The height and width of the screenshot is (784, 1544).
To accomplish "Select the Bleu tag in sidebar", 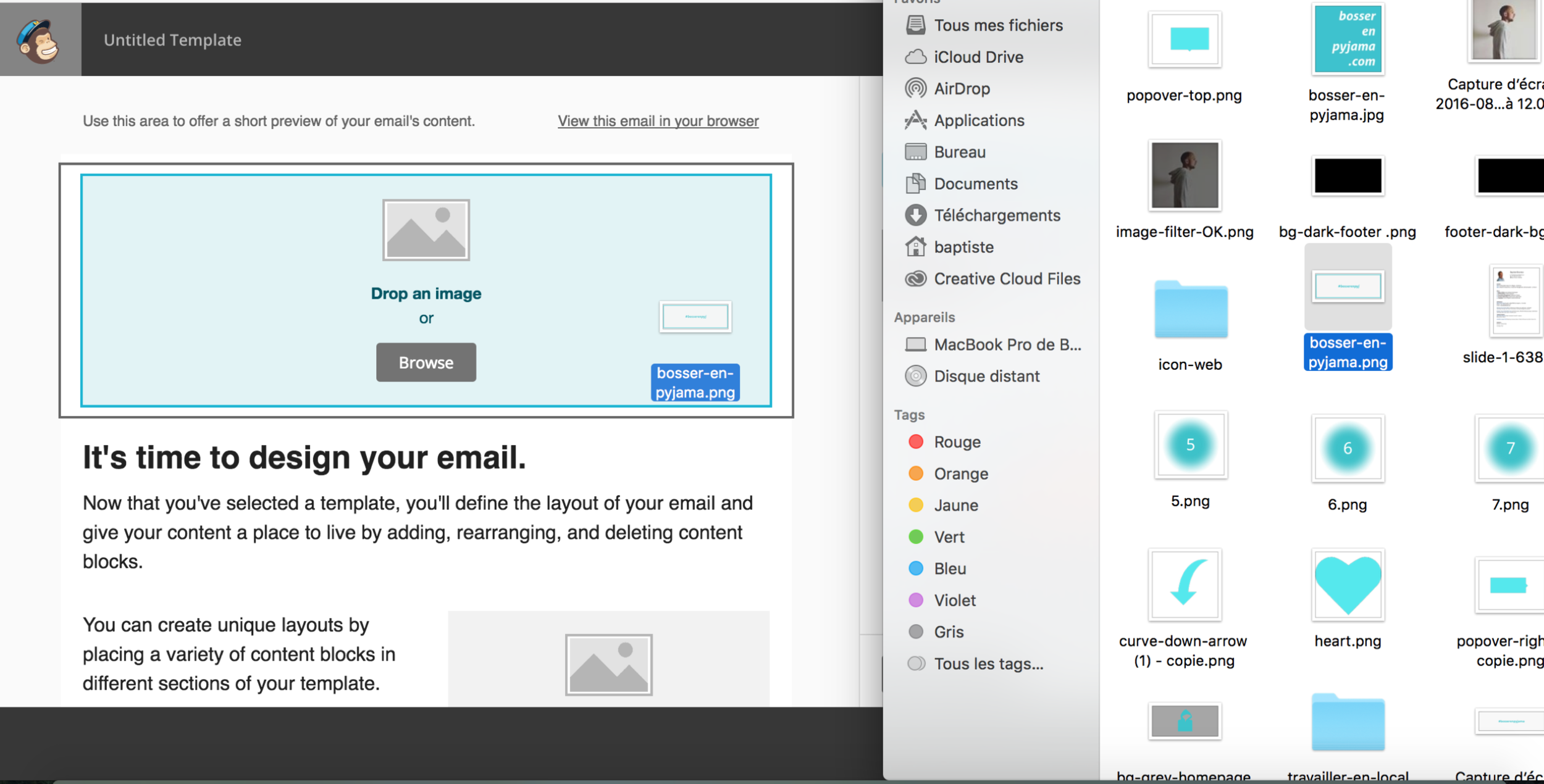I will (949, 569).
